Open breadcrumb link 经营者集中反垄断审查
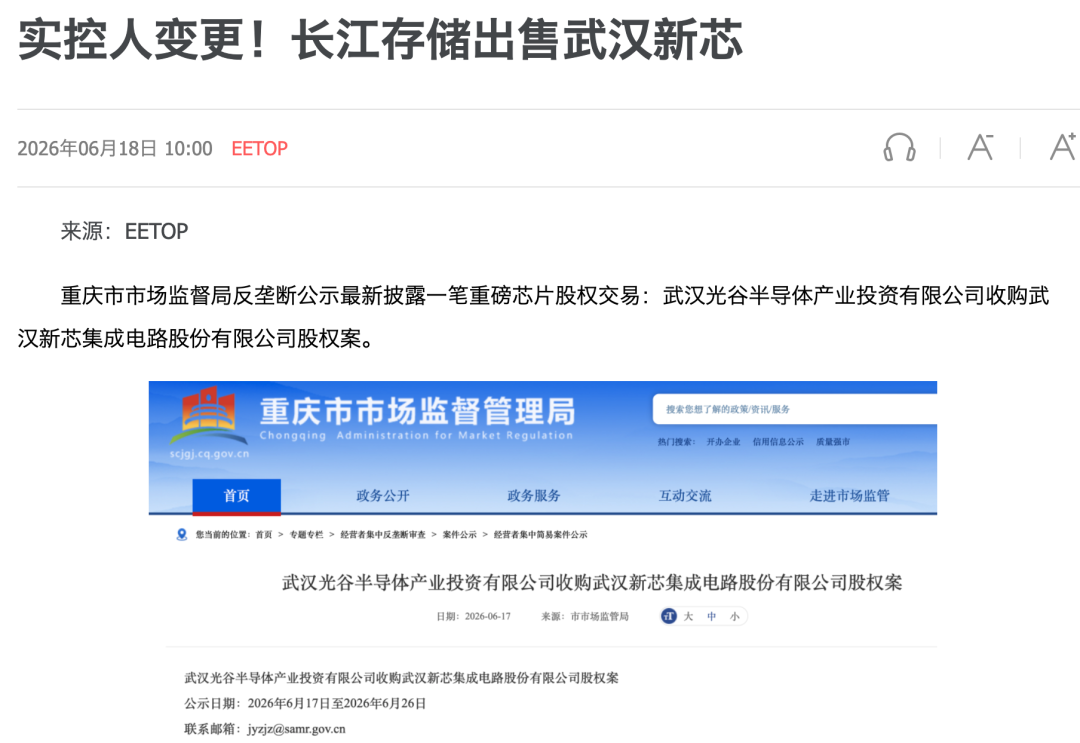Screen dimensions: 1080x743 [383, 535]
